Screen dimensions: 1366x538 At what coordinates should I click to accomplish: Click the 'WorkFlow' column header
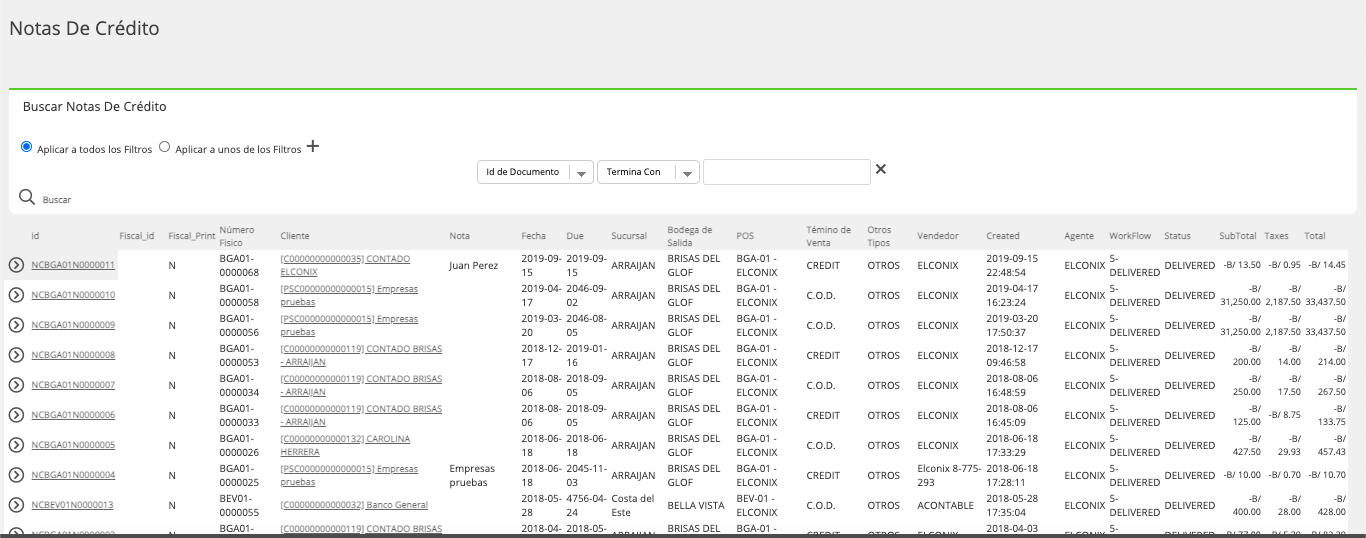pos(1130,236)
